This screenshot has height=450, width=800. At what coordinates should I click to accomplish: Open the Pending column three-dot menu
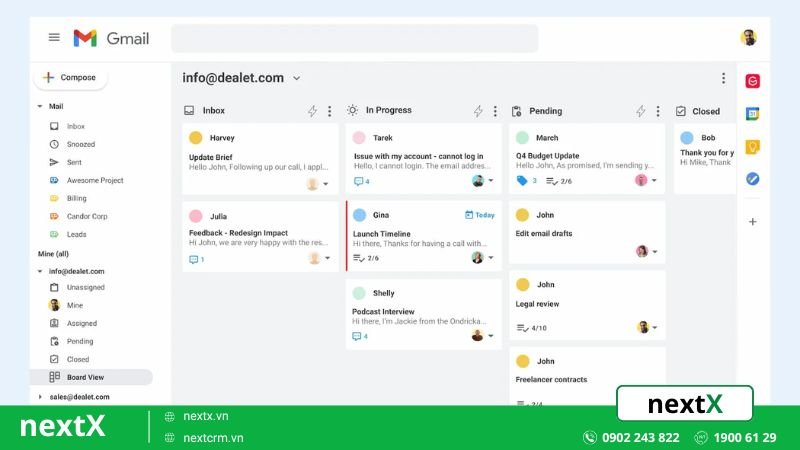pyautogui.click(x=658, y=111)
